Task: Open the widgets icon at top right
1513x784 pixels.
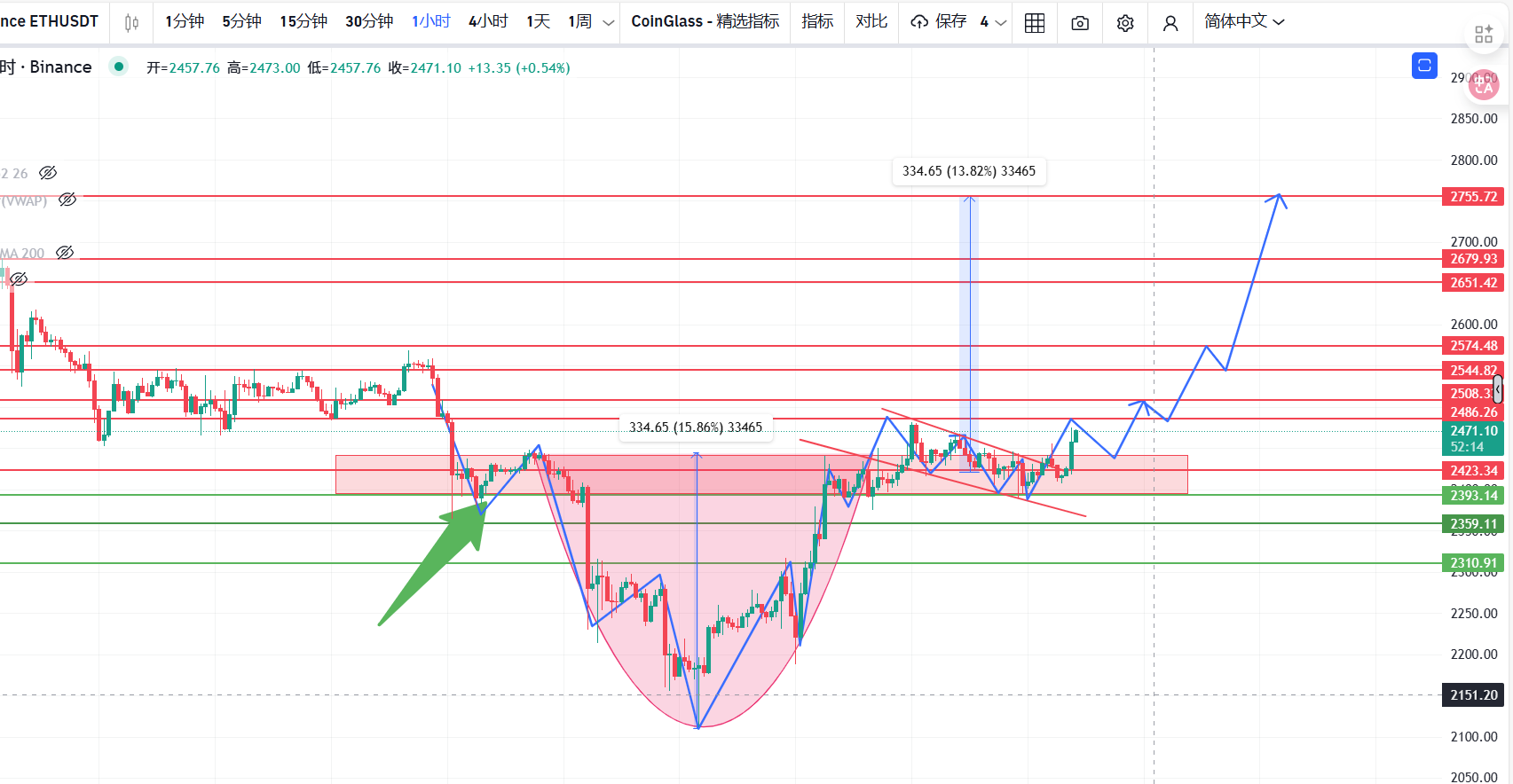Action: (1484, 35)
